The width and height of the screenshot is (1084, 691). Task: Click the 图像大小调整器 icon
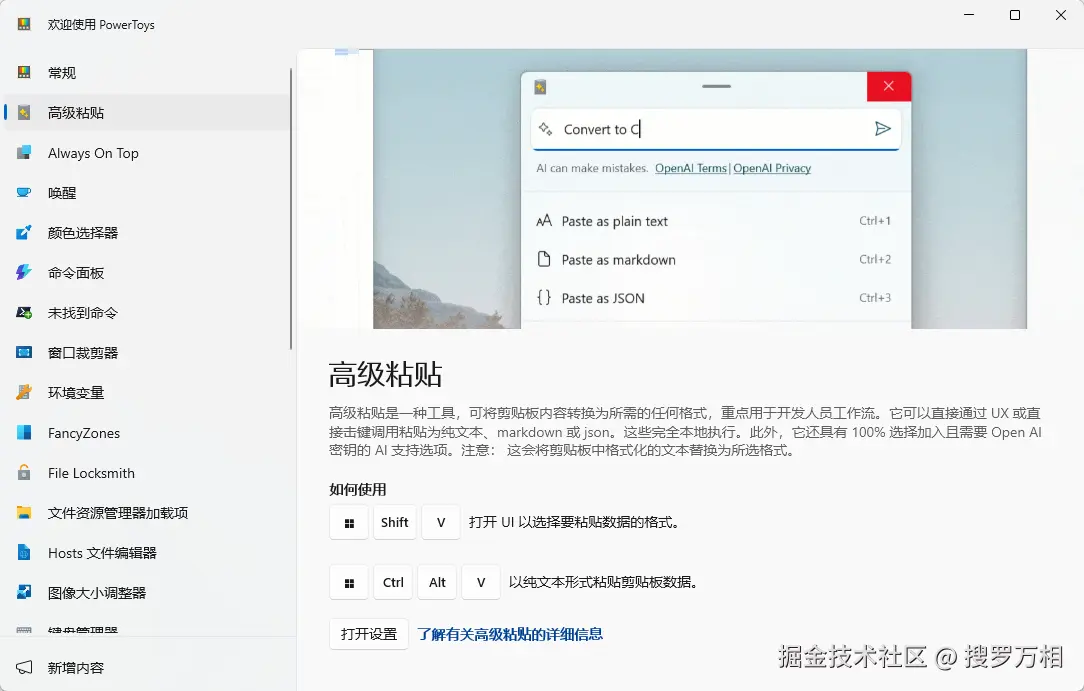tap(24, 593)
